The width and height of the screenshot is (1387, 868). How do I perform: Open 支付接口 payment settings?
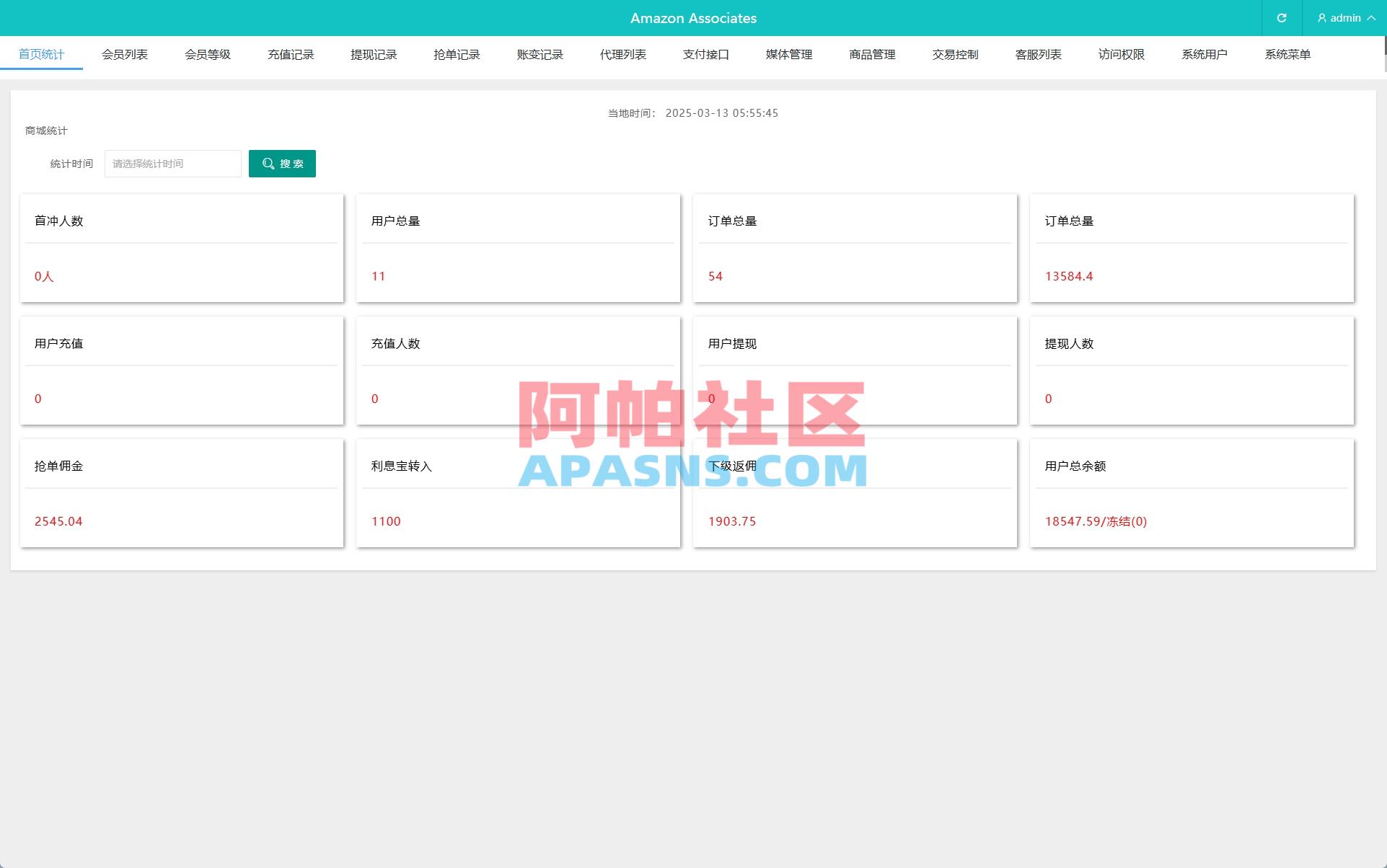tap(706, 54)
